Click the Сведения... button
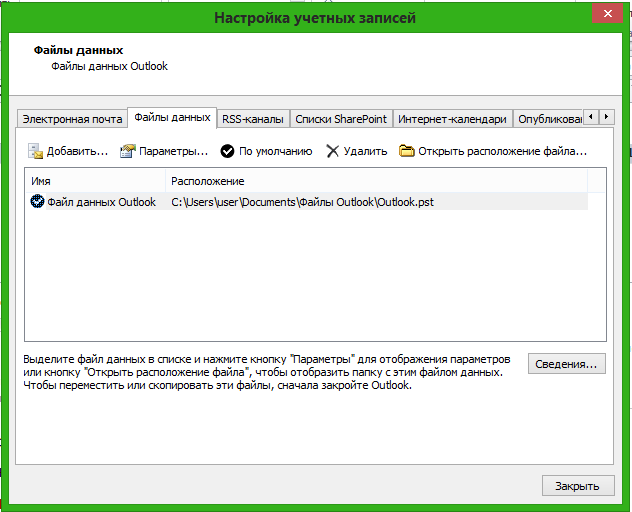 [x=567, y=364]
